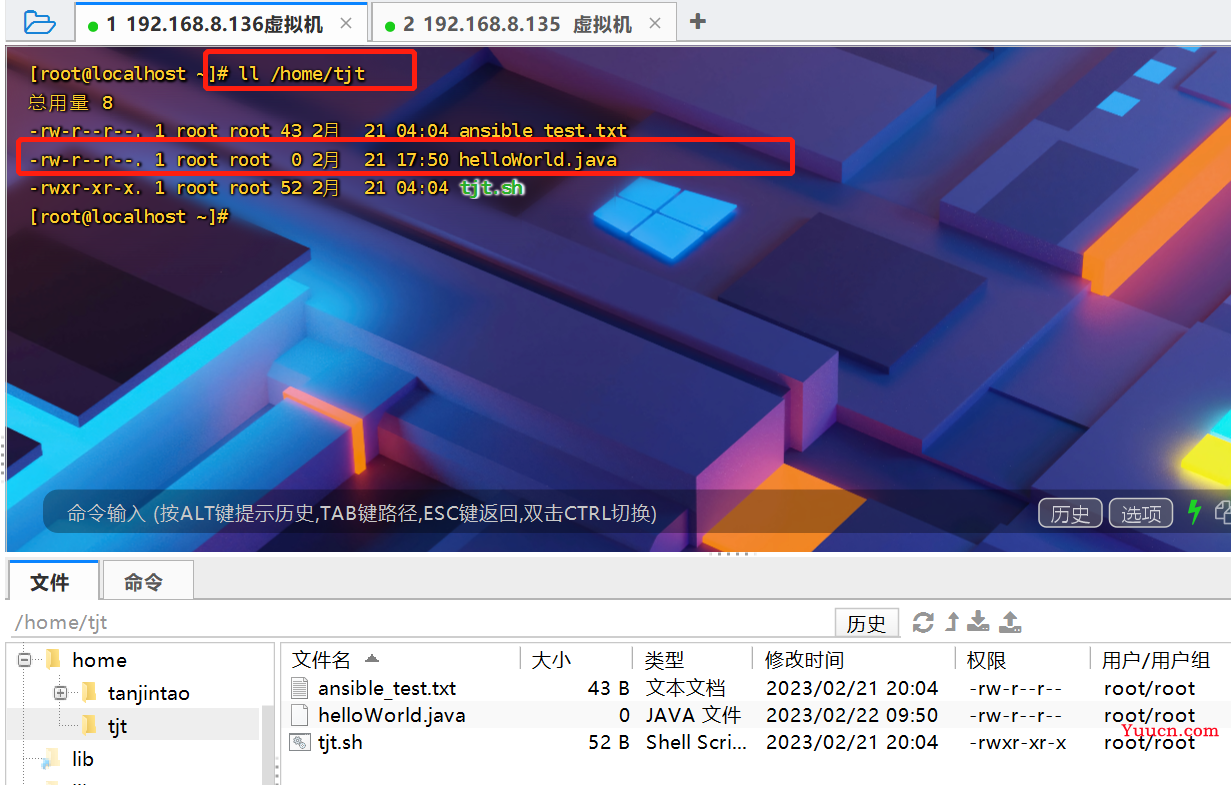Select ansible_test.txt file name

click(x=387, y=688)
